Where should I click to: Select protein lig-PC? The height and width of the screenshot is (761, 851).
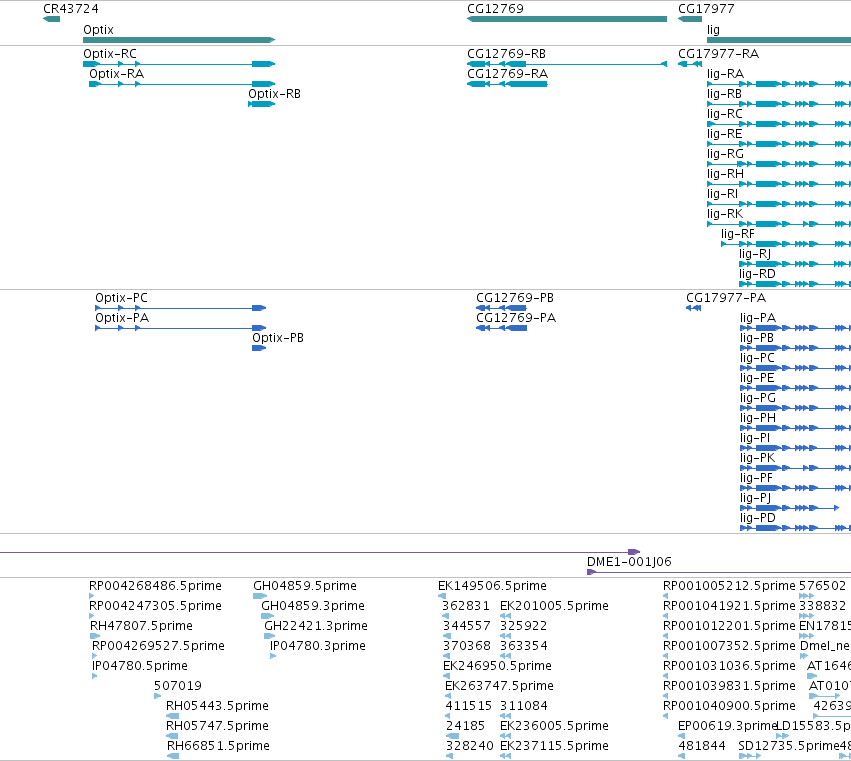795,369
